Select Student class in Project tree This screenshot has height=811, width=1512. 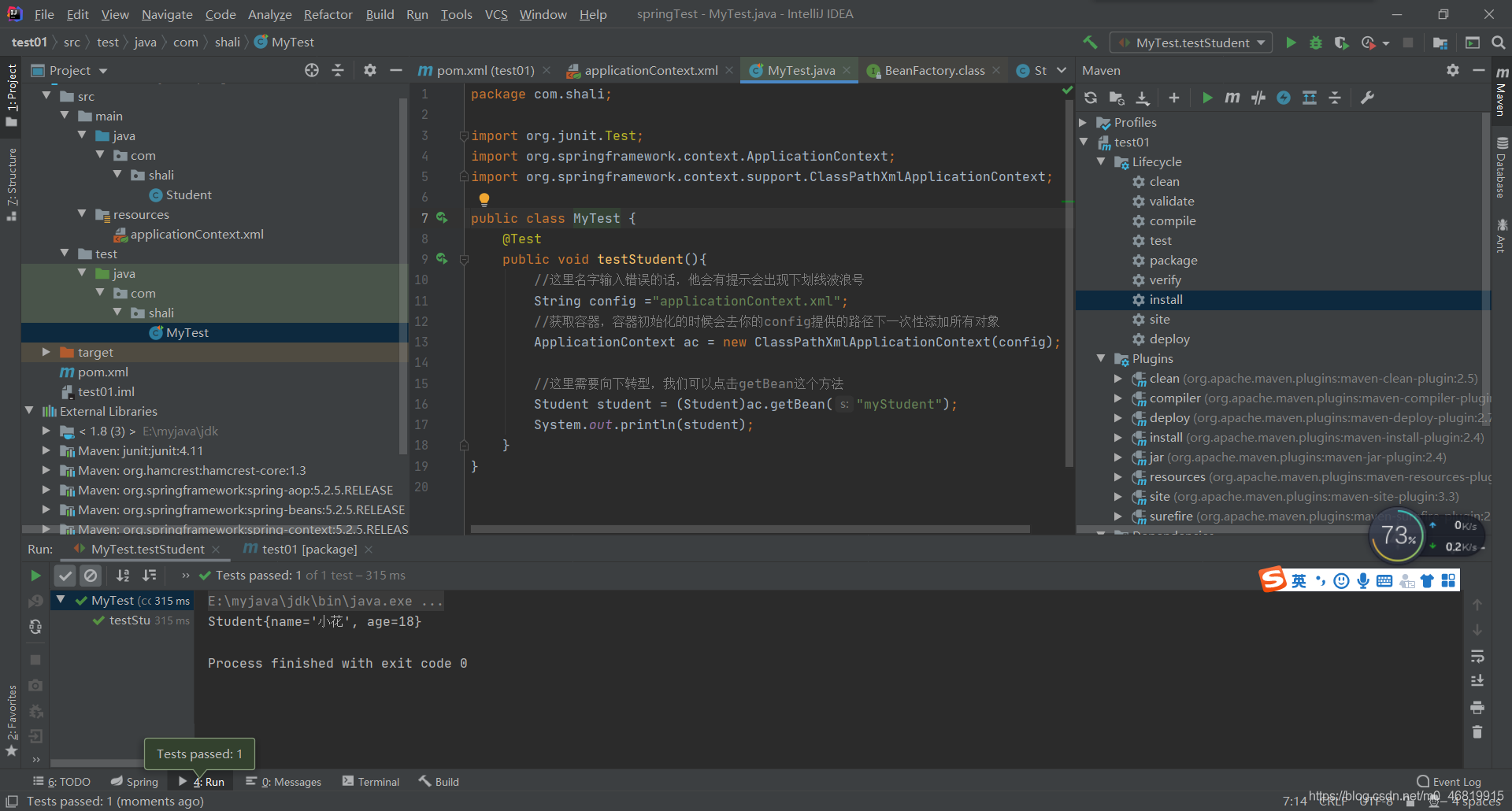click(x=188, y=194)
